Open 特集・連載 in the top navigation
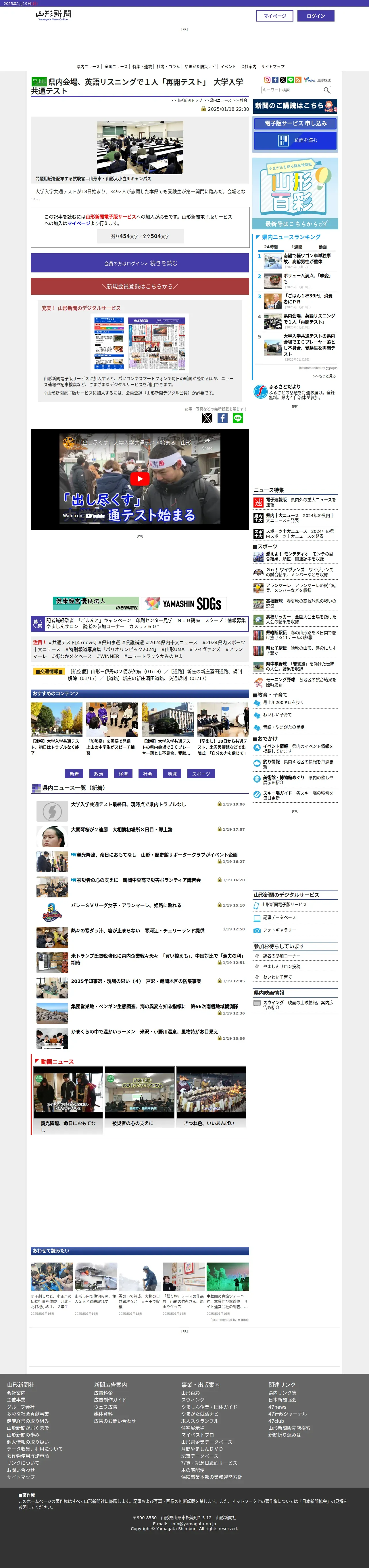This screenshot has height=1568, width=369. point(142,67)
